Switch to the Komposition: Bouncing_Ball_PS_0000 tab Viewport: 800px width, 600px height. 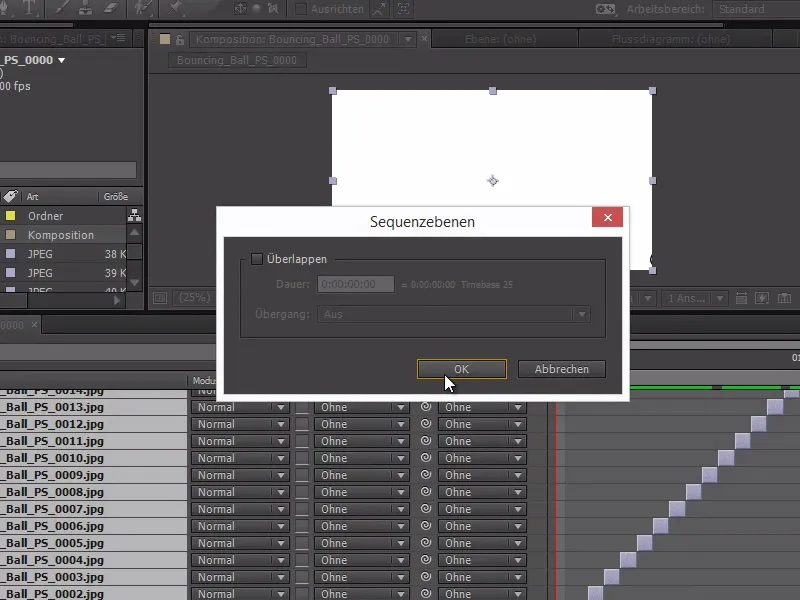(x=292, y=39)
